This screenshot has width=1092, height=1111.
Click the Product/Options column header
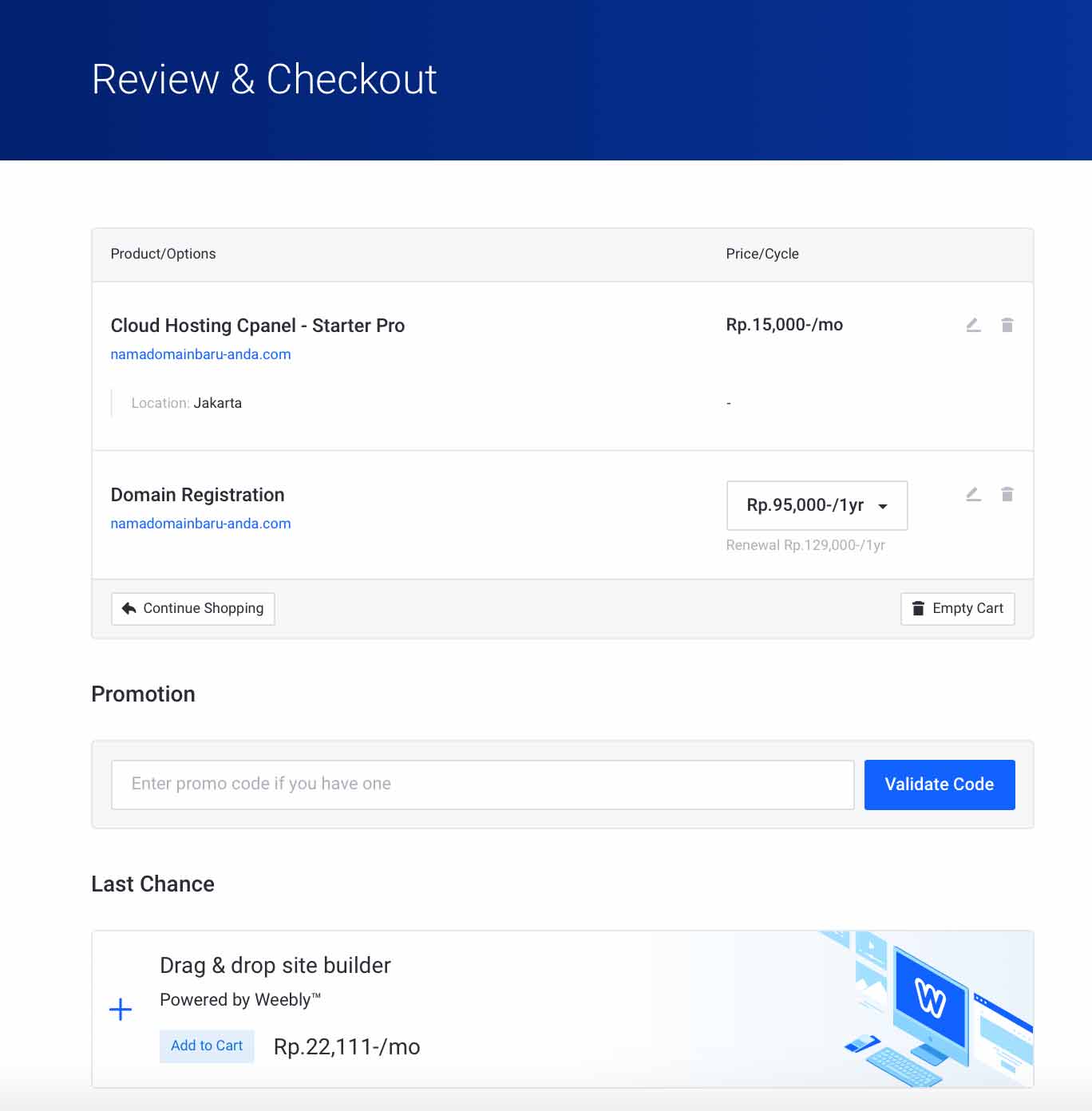click(163, 254)
